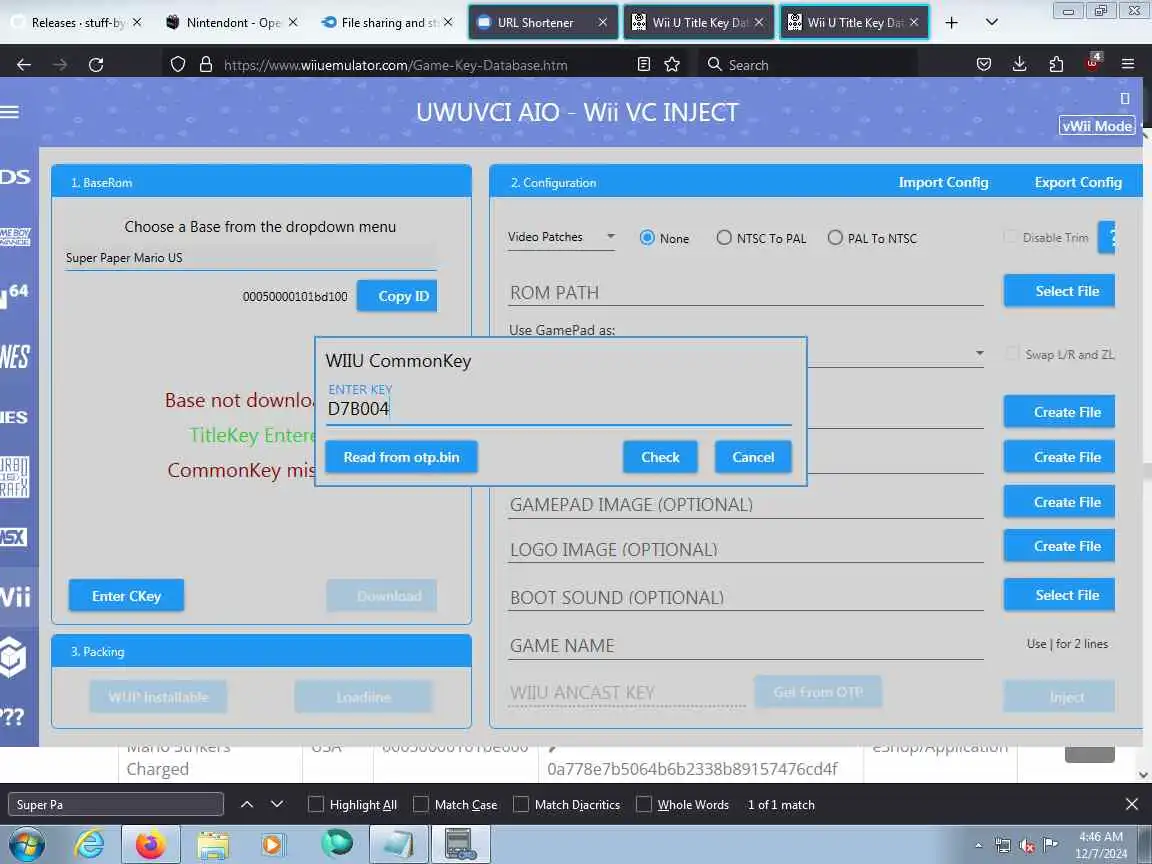Viewport: 1152px width, 864px height.
Task: Enable Whole Words in find bar
Action: tap(644, 804)
